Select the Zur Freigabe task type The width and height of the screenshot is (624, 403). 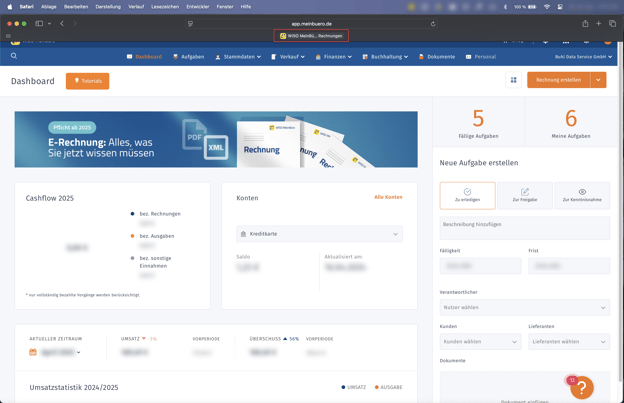(524, 194)
